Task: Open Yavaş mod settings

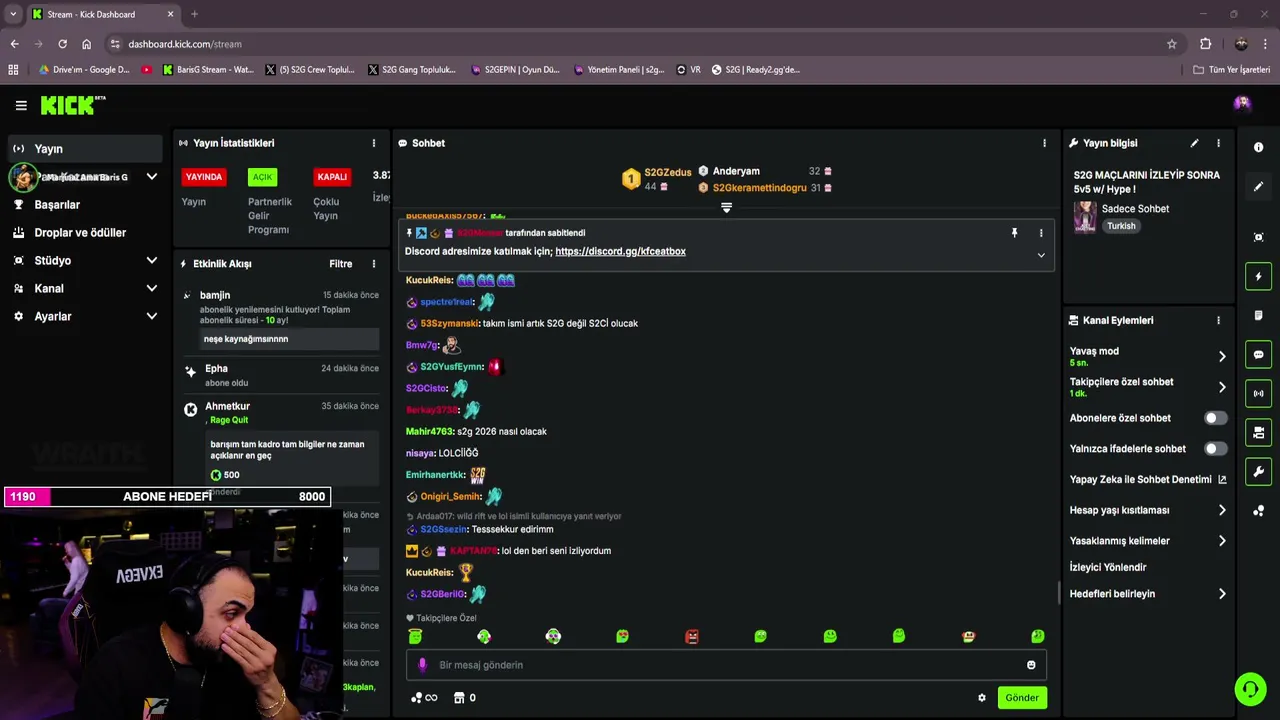Action: point(1148,356)
